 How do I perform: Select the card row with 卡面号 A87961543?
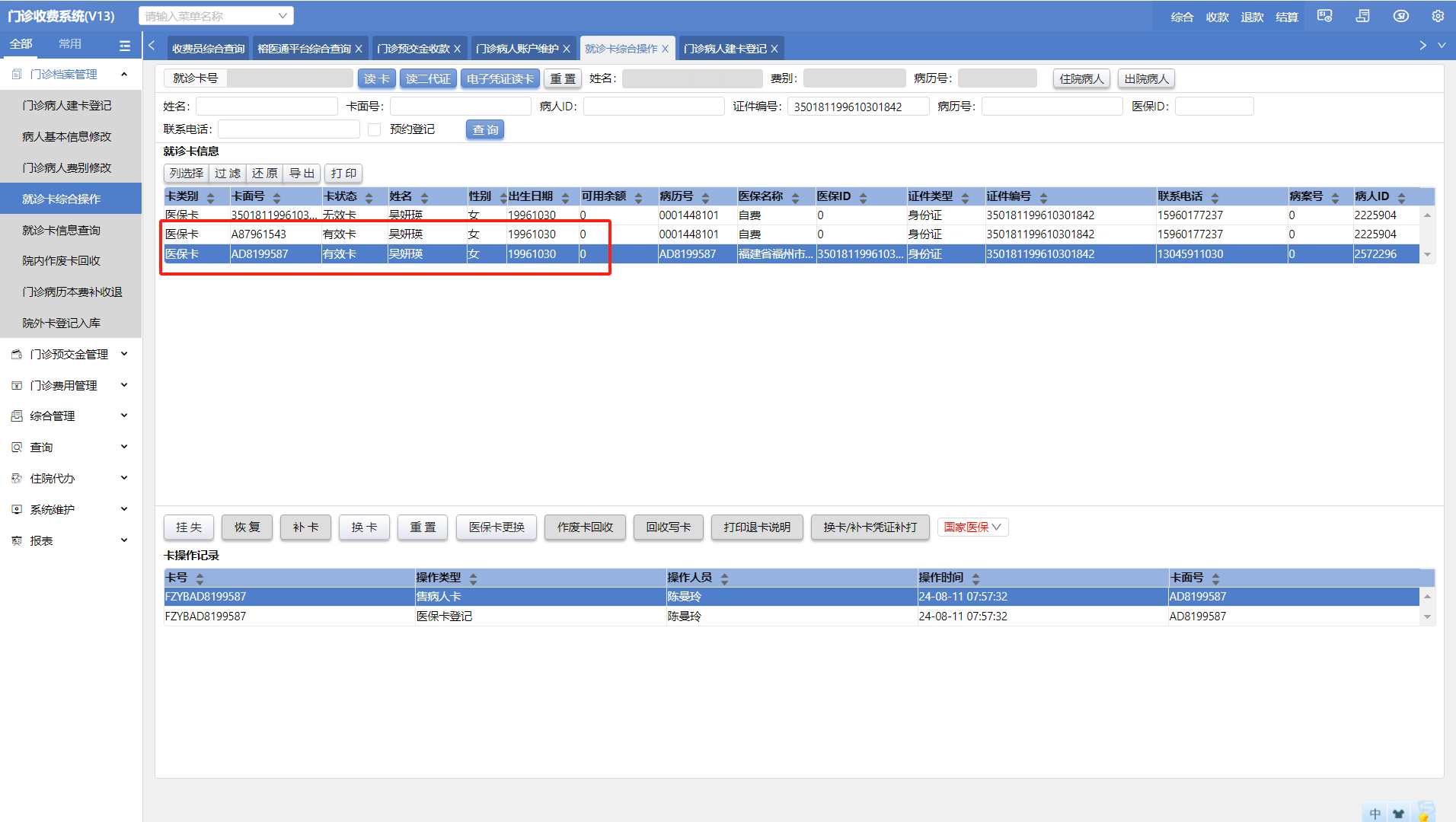point(792,234)
